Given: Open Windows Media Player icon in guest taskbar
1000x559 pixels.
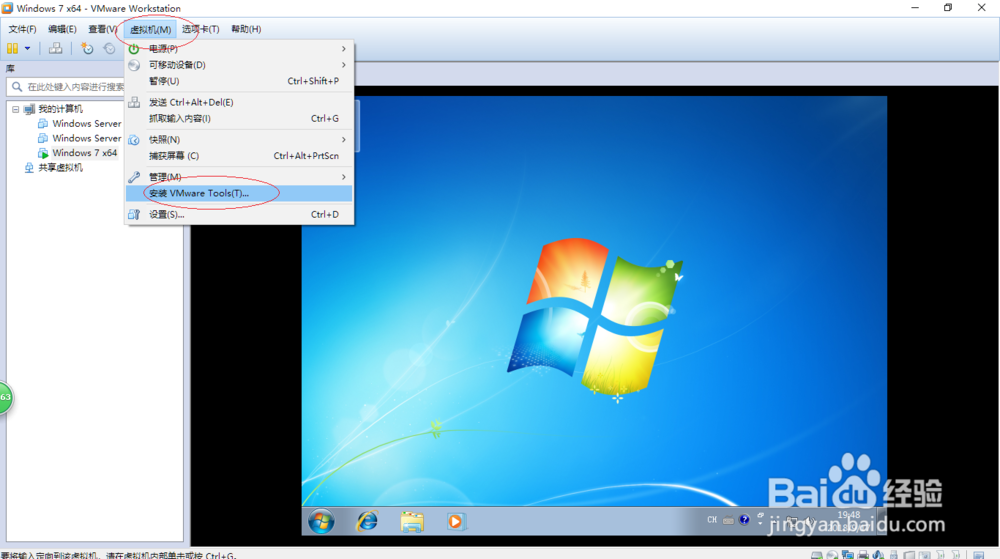Looking at the screenshot, I should click(455, 521).
